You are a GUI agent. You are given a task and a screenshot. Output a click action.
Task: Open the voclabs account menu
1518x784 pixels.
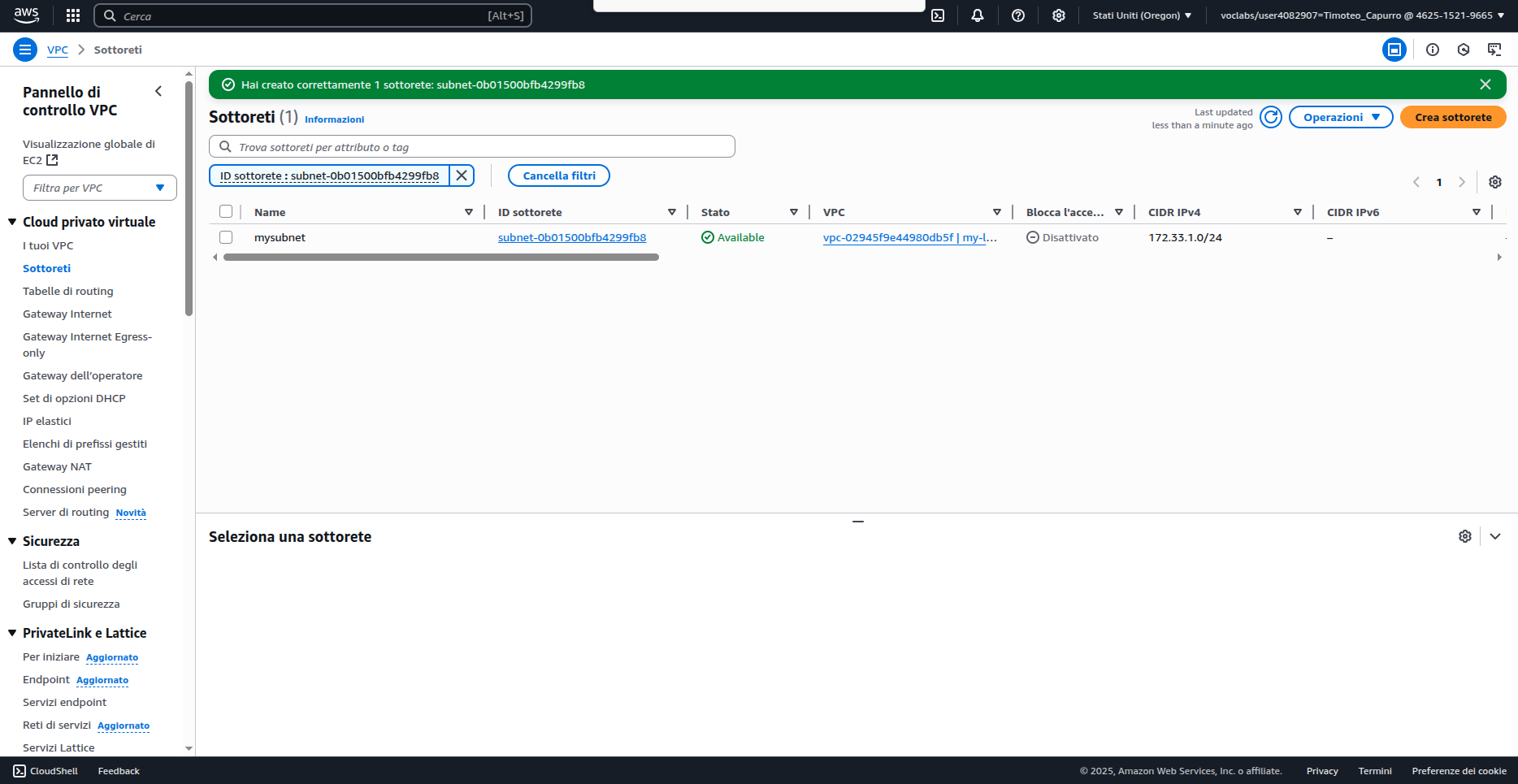(x=1362, y=15)
